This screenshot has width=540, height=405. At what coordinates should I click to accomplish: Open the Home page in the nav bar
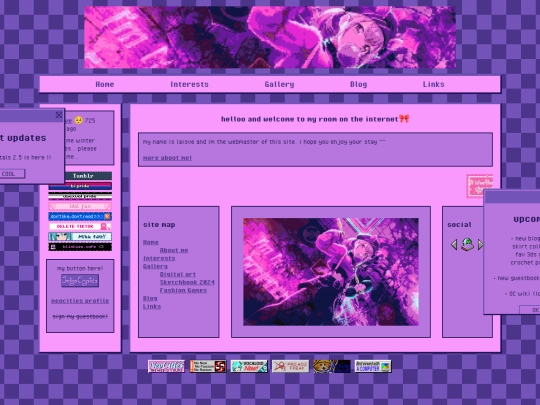[x=105, y=84]
